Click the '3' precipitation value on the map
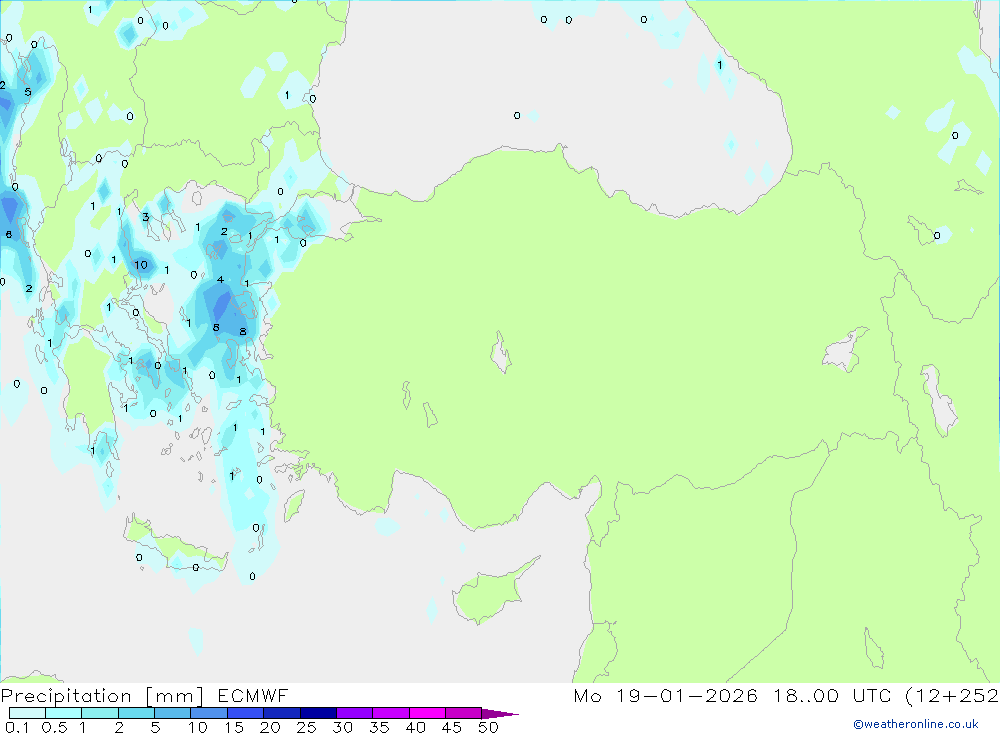 tap(145, 217)
